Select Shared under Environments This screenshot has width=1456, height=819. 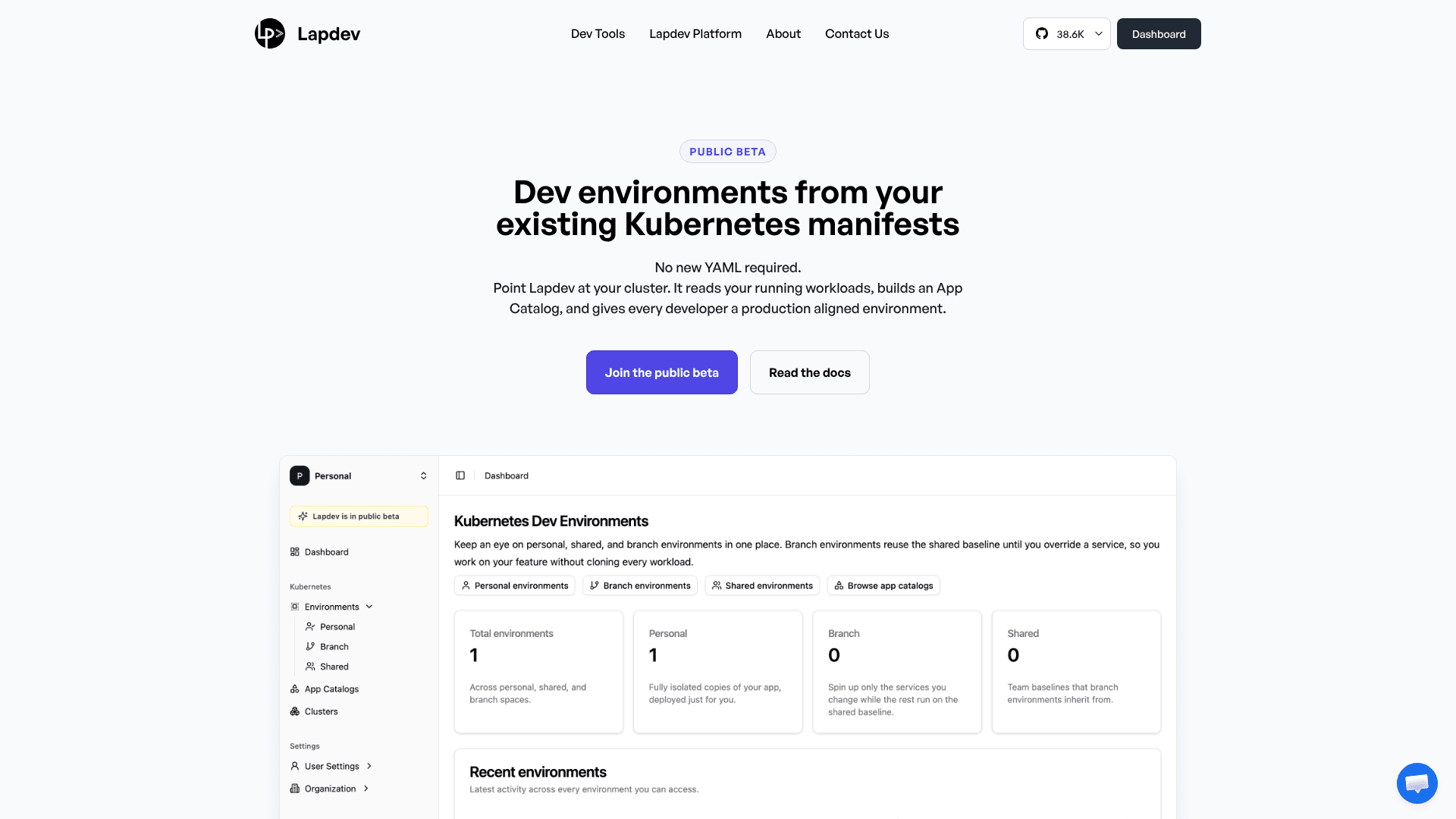(x=334, y=667)
